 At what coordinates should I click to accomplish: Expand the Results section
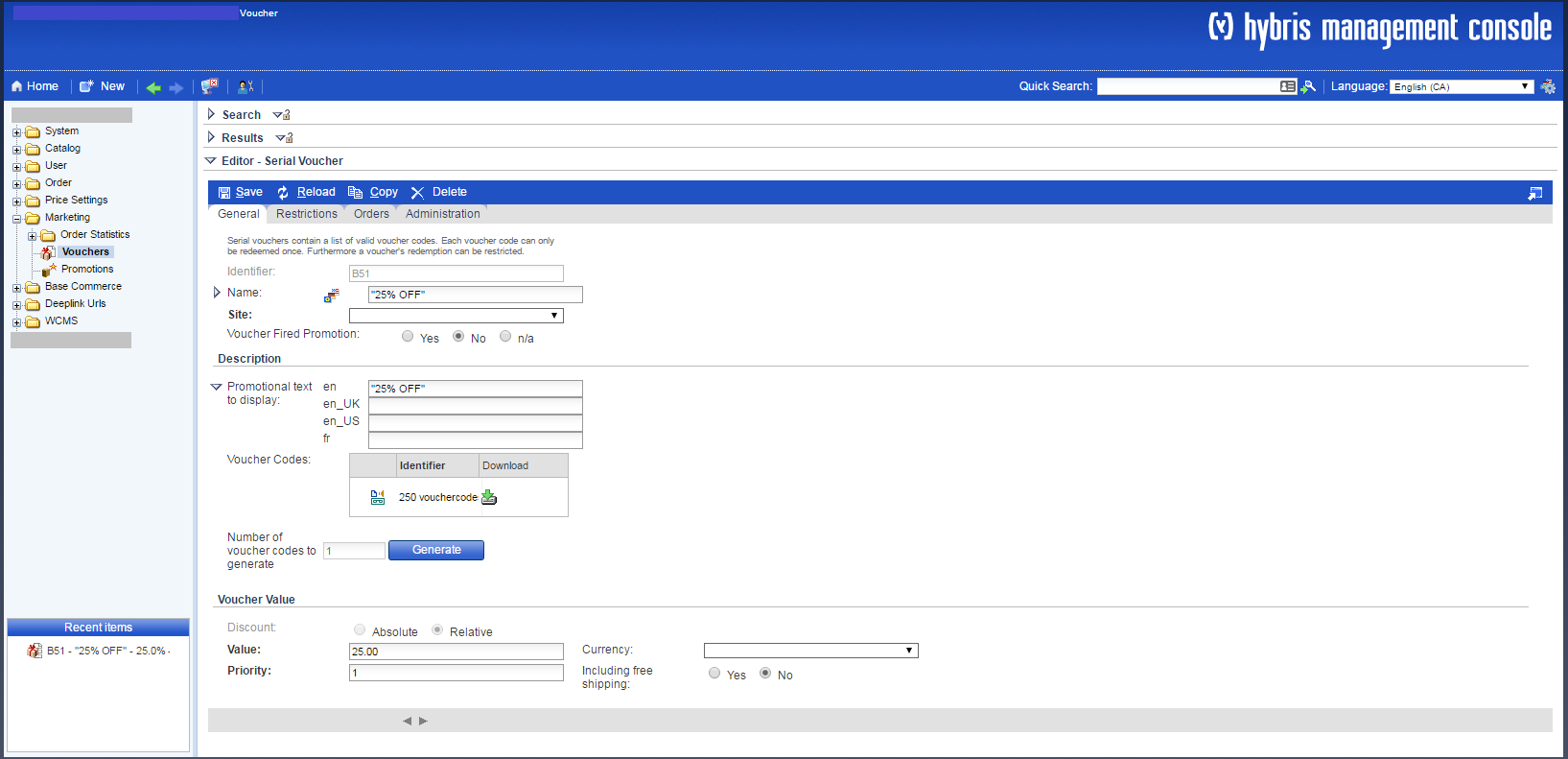coord(211,137)
